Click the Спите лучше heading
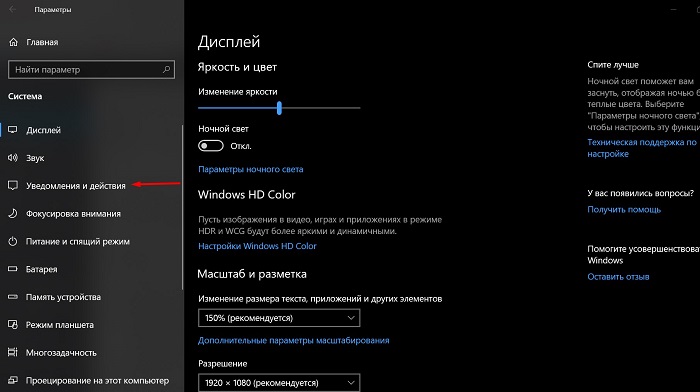This screenshot has height=392, width=700. coord(613,65)
